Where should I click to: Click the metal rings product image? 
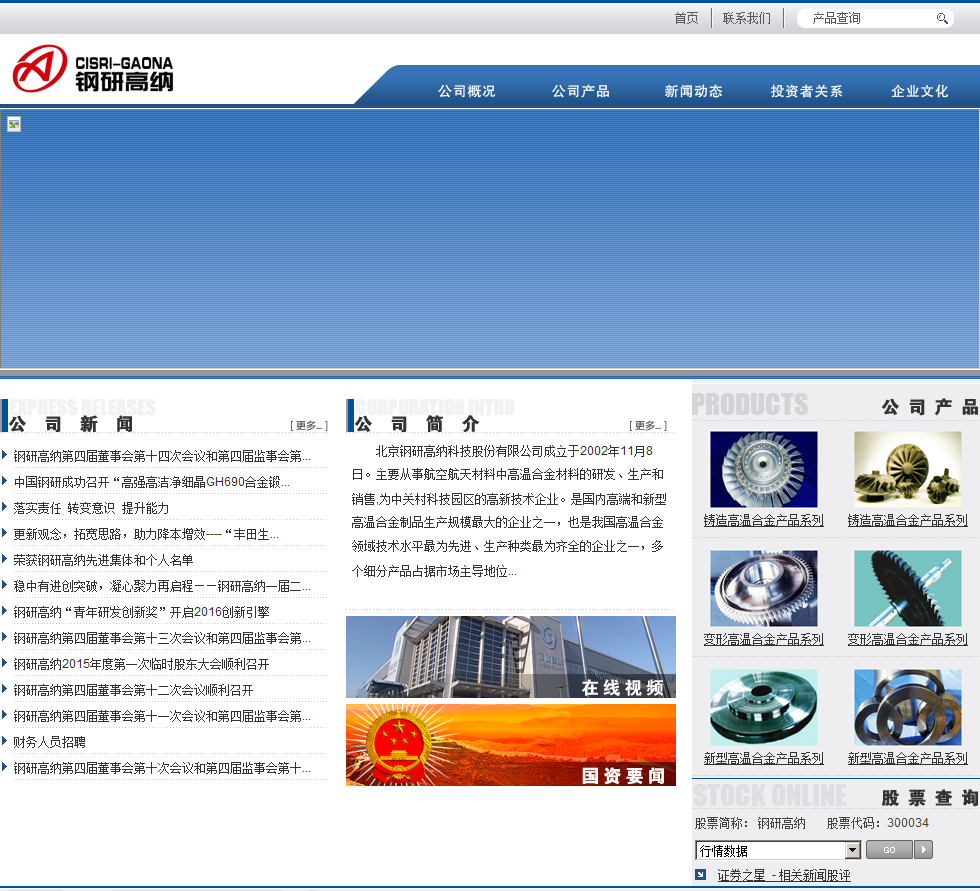(x=908, y=707)
